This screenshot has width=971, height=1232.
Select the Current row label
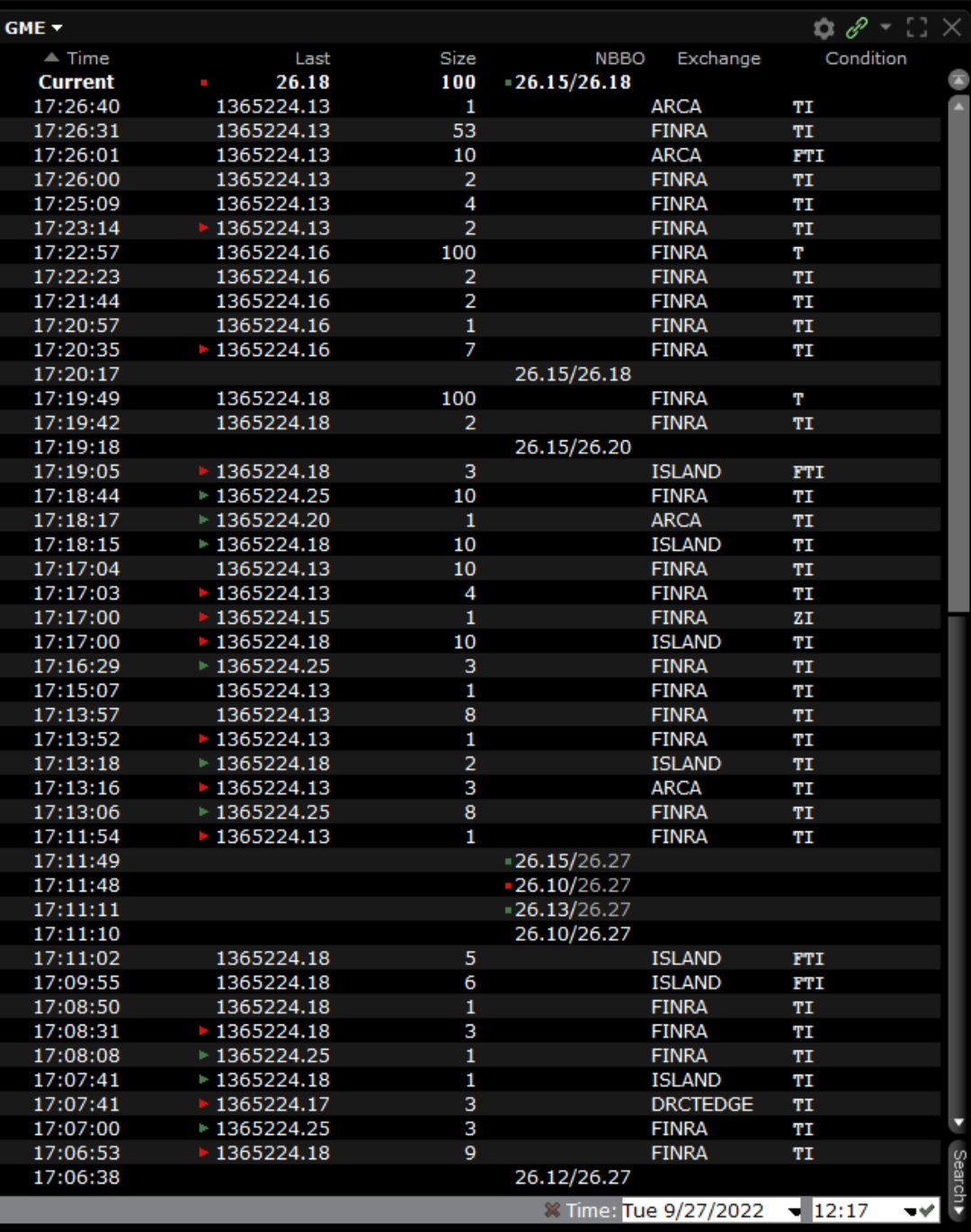pyautogui.click(x=76, y=82)
